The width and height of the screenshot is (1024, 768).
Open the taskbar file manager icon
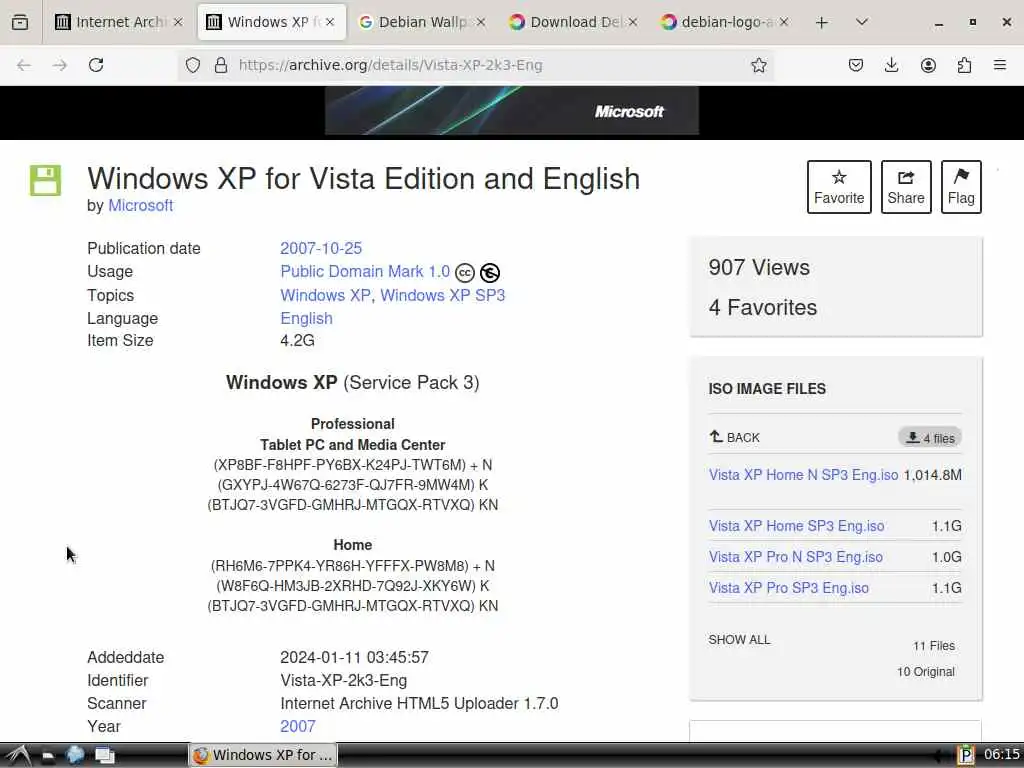click(47, 756)
